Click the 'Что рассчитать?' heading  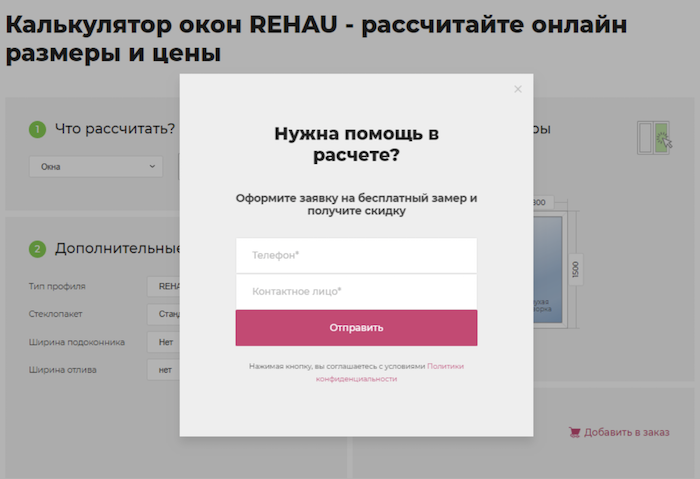tap(115, 129)
